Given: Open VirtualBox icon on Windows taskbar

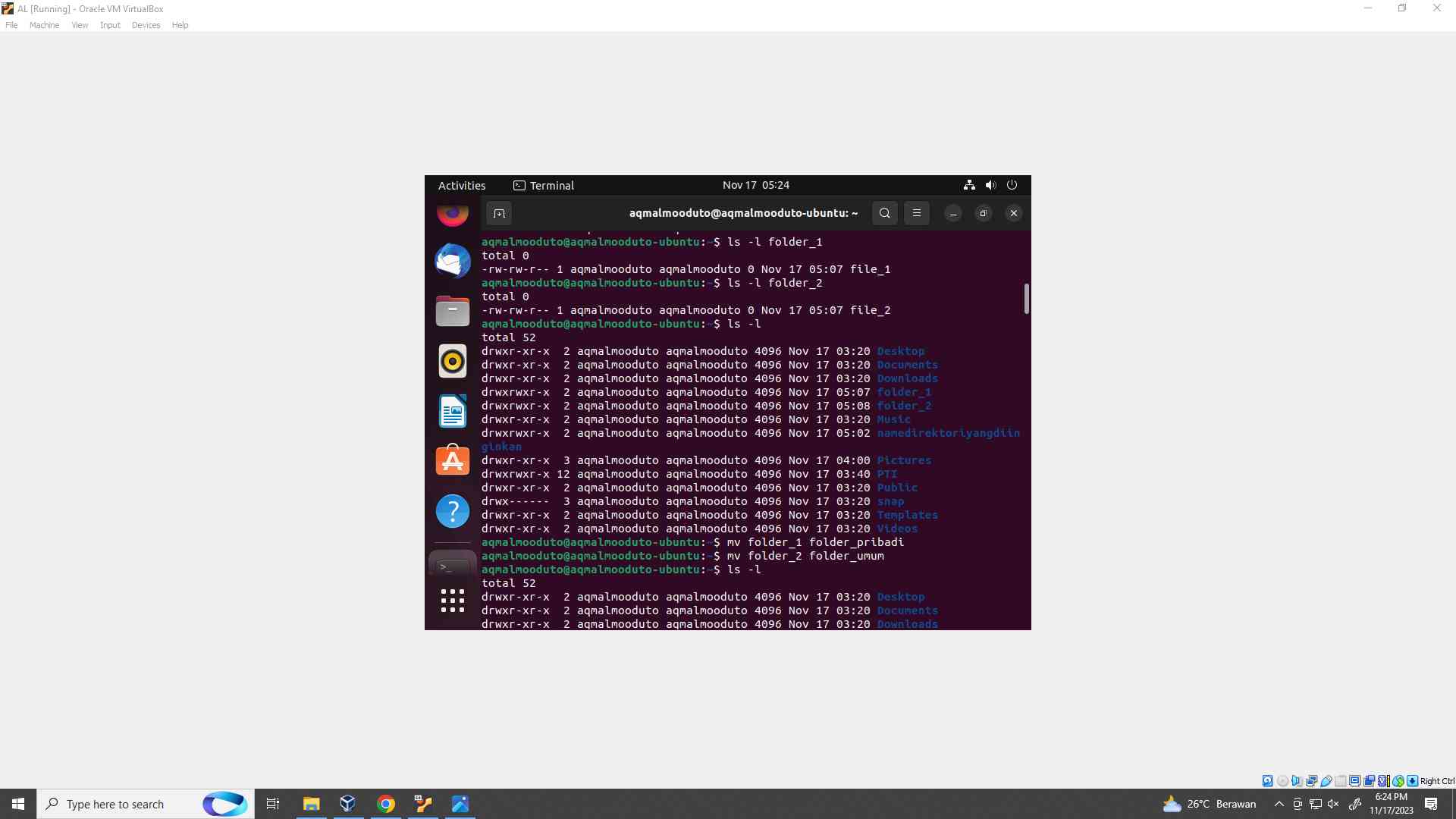Looking at the screenshot, I should coord(348,804).
